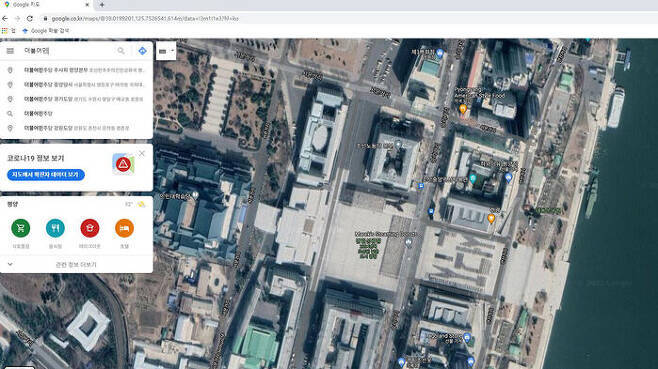Viewport: 658px width, 369px height.
Task: Select the orange hotel category icon
Action: click(125, 228)
